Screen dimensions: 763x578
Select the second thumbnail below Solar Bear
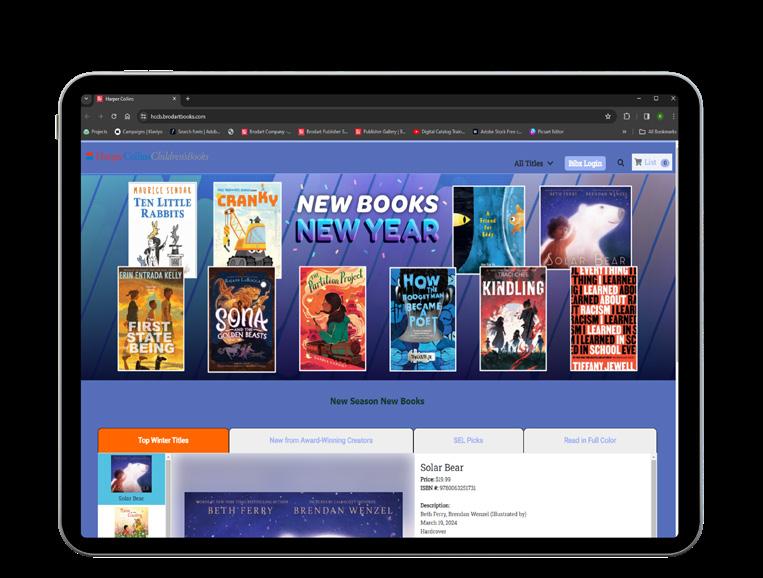[131, 522]
